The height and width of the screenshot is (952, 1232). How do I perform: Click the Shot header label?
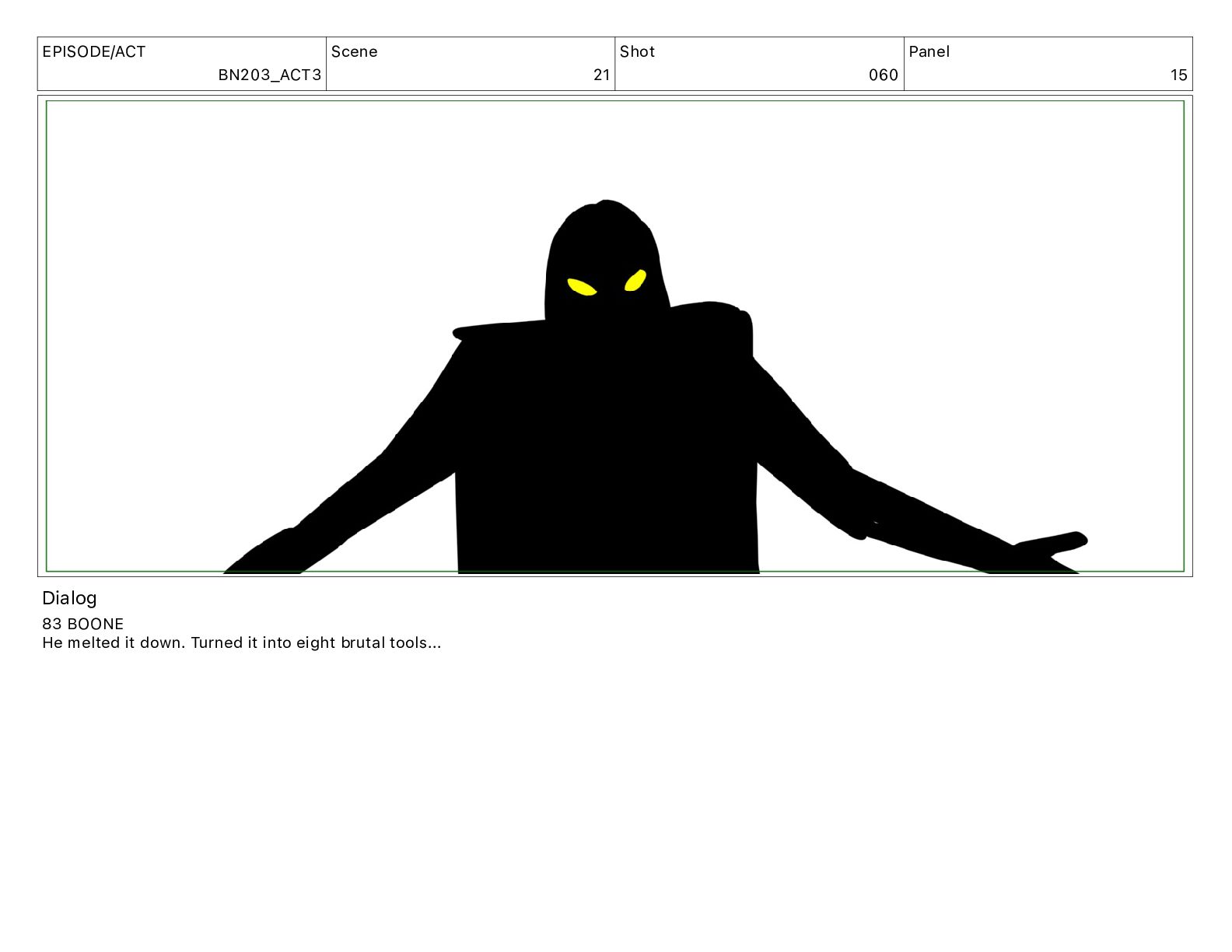pyautogui.click(x=637, y=52)
